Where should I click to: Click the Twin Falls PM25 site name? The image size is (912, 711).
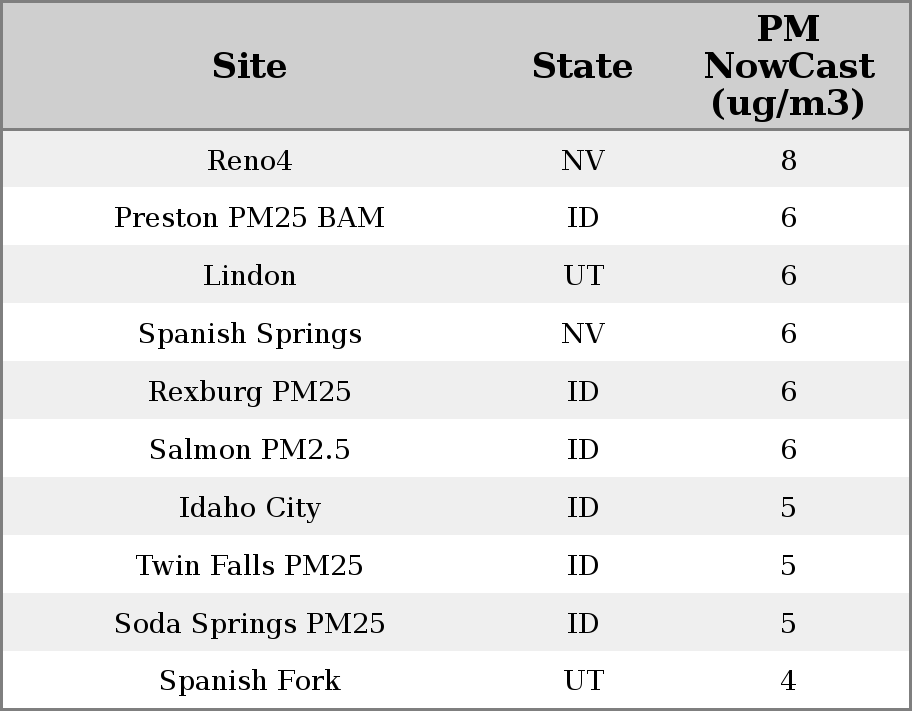pyautogui.click(x=249, y=566)
